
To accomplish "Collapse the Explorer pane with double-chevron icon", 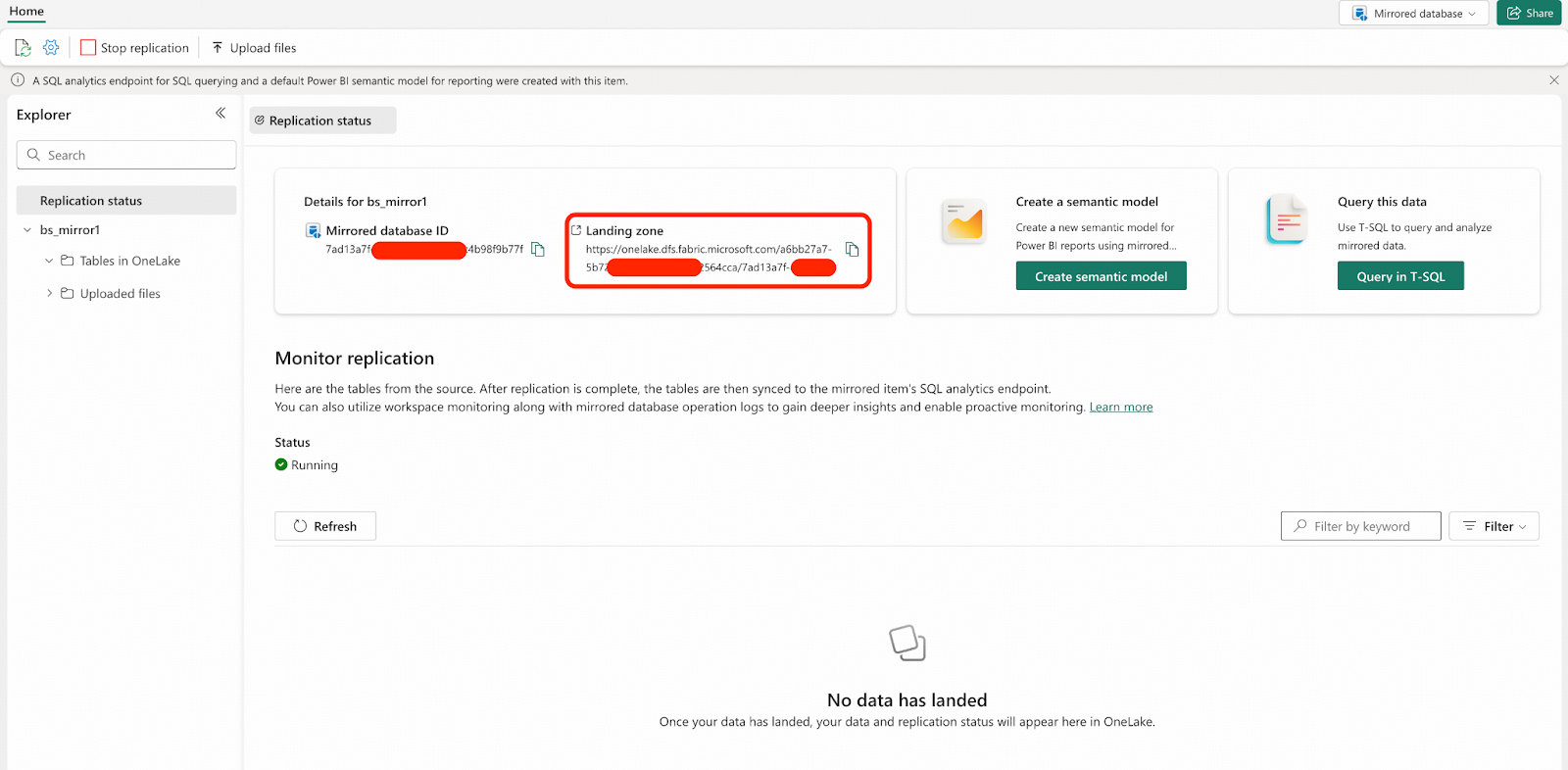I will pyautogui.click(x=220, y=114).
